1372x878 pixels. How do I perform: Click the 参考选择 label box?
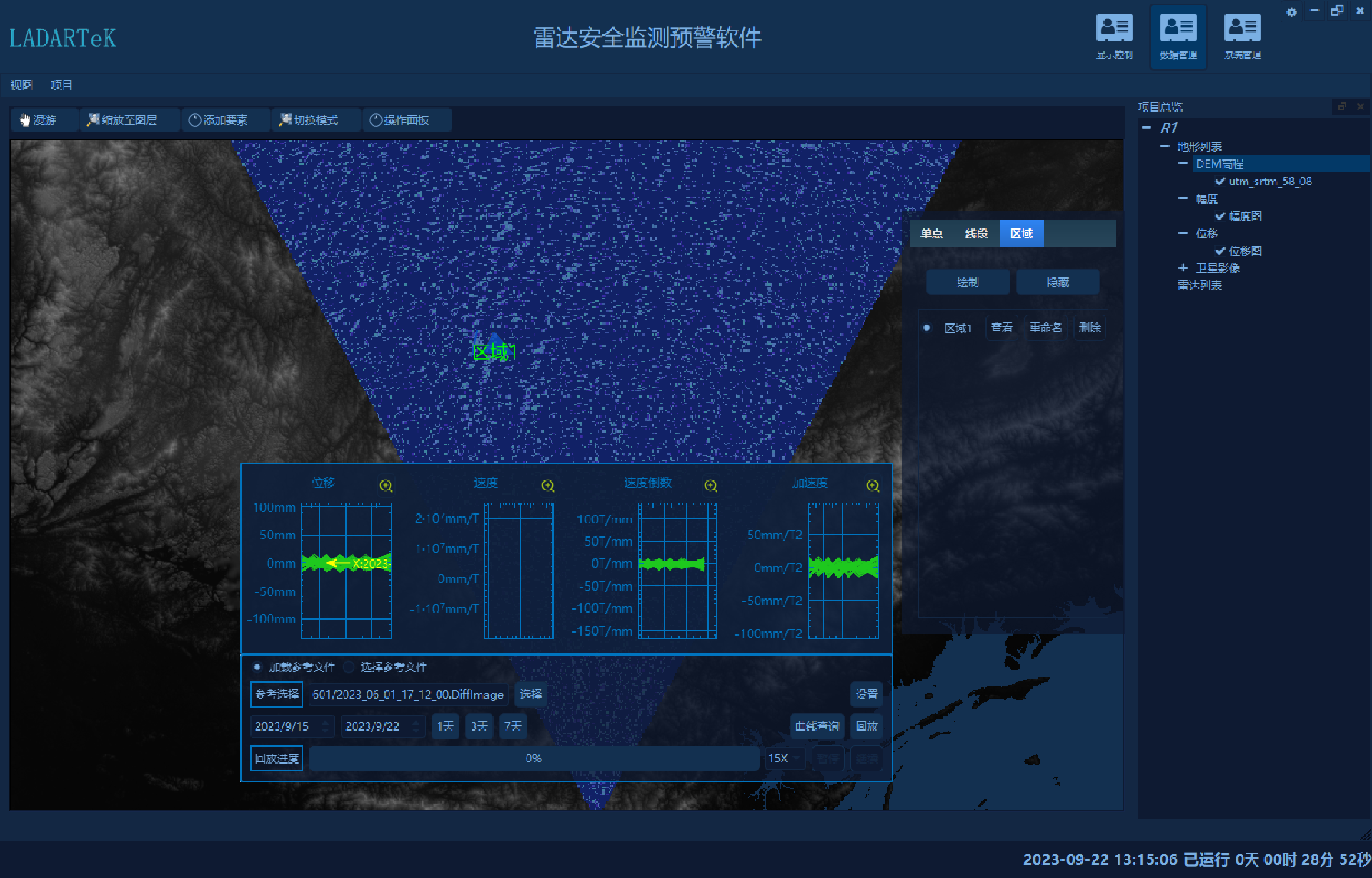pyautogui.click(x=277, y=694)
